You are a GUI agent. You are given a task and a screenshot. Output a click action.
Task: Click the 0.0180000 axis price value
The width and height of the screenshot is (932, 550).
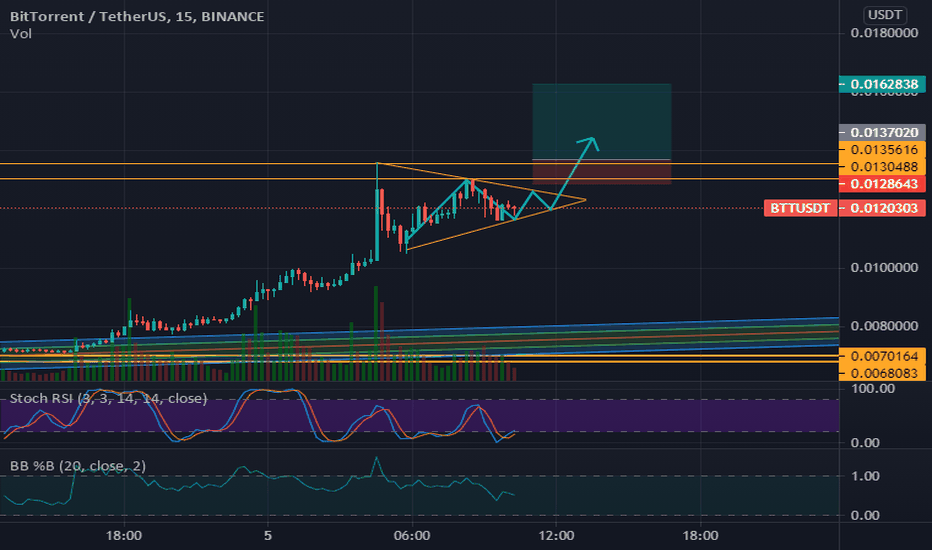[884, 33]
